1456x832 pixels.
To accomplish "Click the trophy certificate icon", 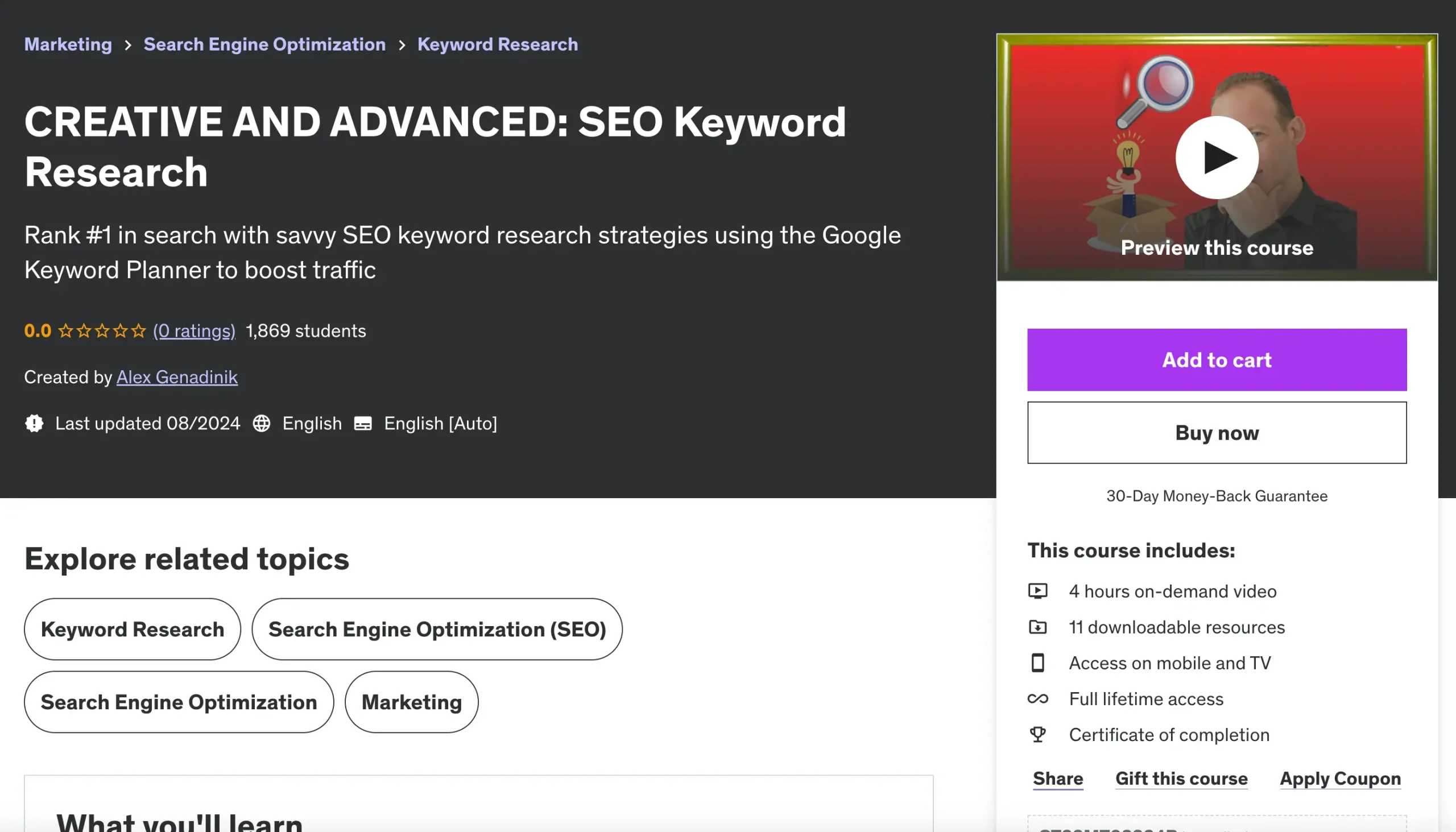I will 1038,735.
